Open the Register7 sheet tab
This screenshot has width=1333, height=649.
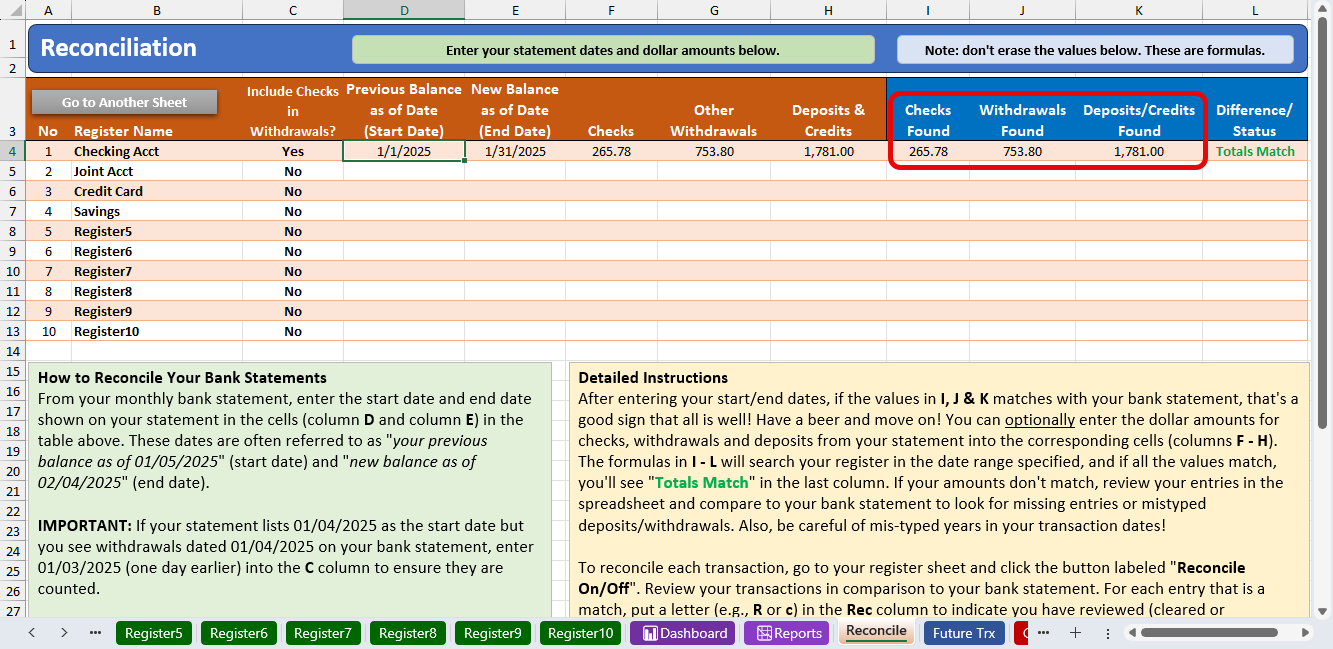click(323, 633)
